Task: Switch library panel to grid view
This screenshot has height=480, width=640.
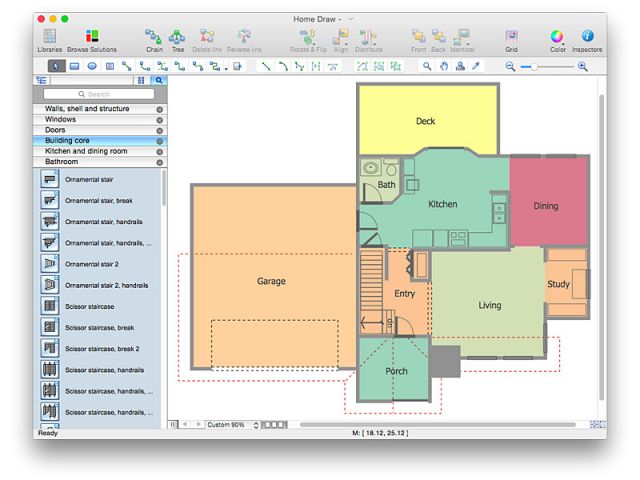Action: coord(141,80)
